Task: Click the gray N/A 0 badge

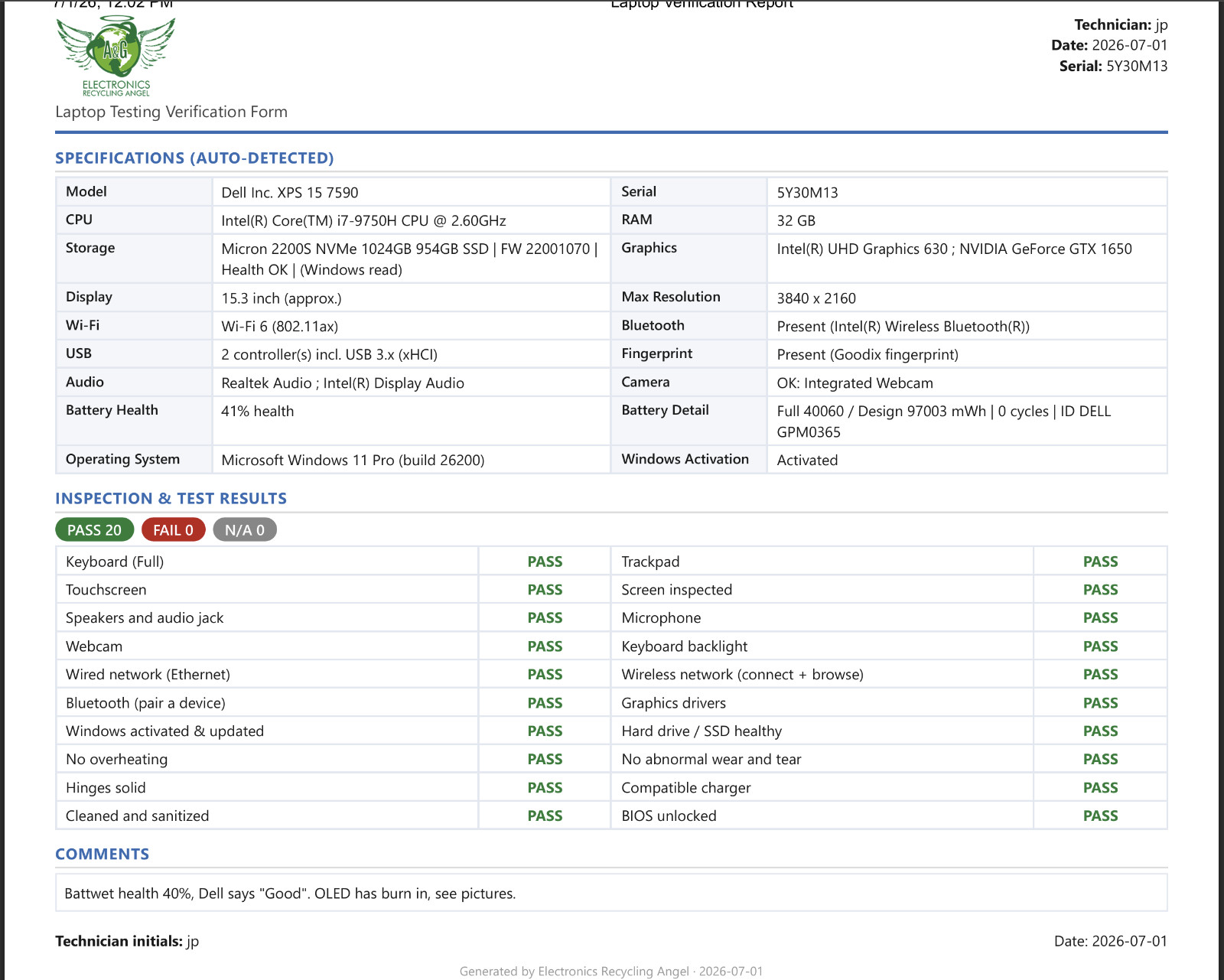Action: pos(245,530)
